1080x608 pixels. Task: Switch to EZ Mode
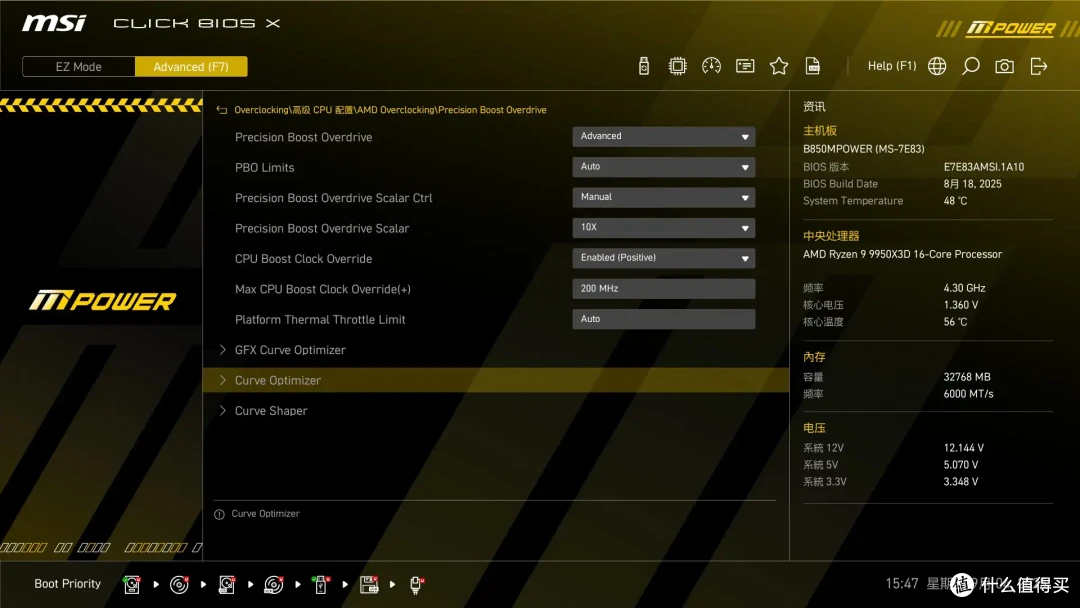tap(79, 67)
